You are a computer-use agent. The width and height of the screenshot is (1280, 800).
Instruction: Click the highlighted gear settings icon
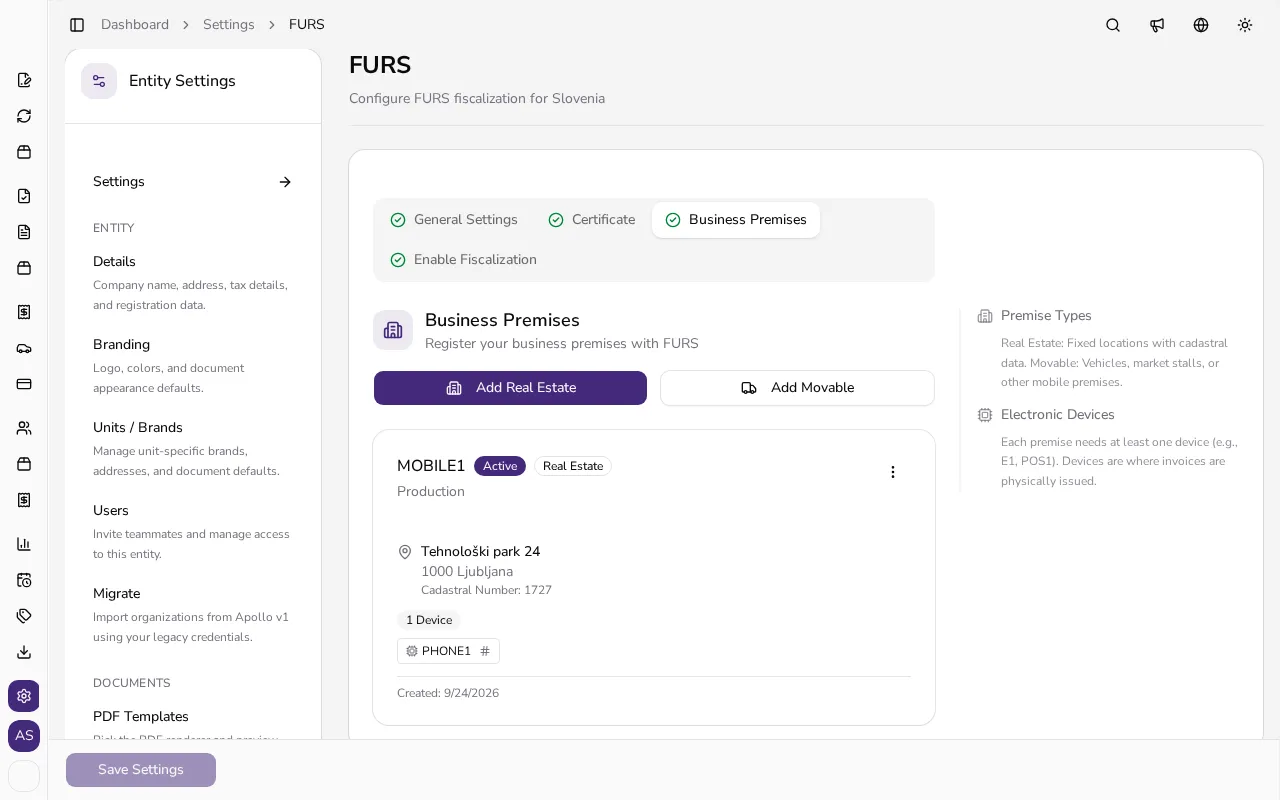pos(24,696)
